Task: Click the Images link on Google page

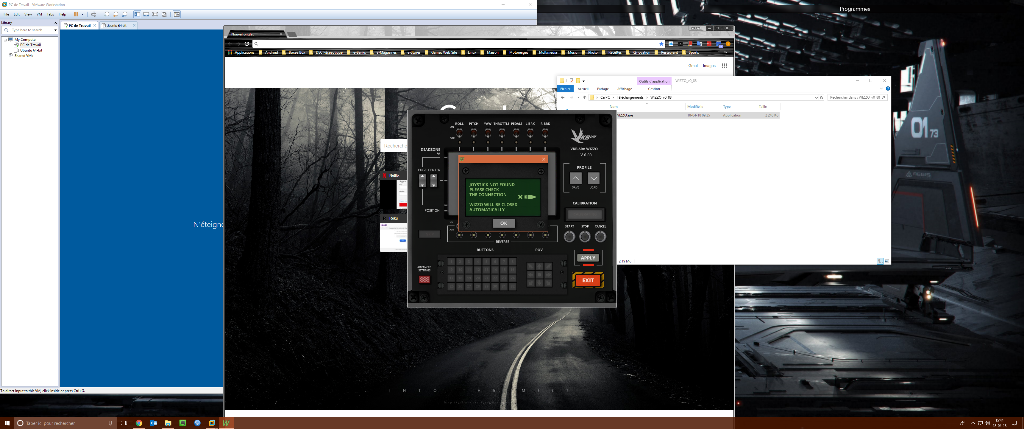Action: [707, 66]
